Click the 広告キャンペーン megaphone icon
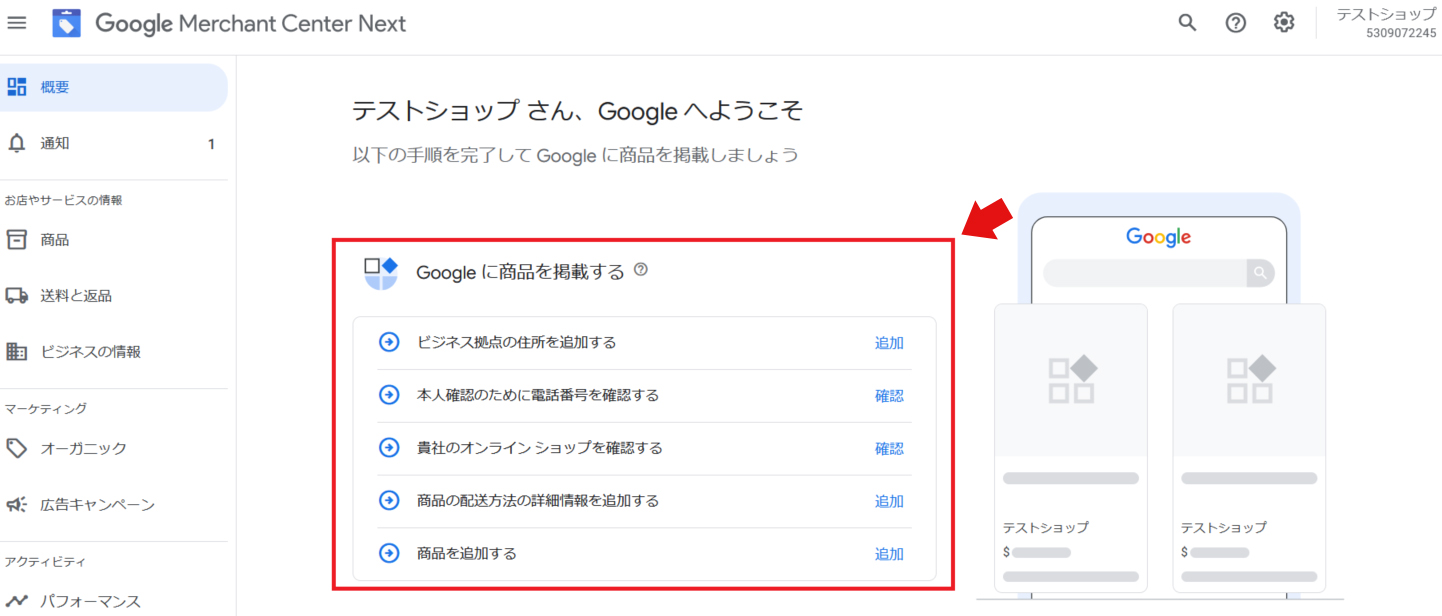This screenshot has height=616, width=1442. point(17,505)
